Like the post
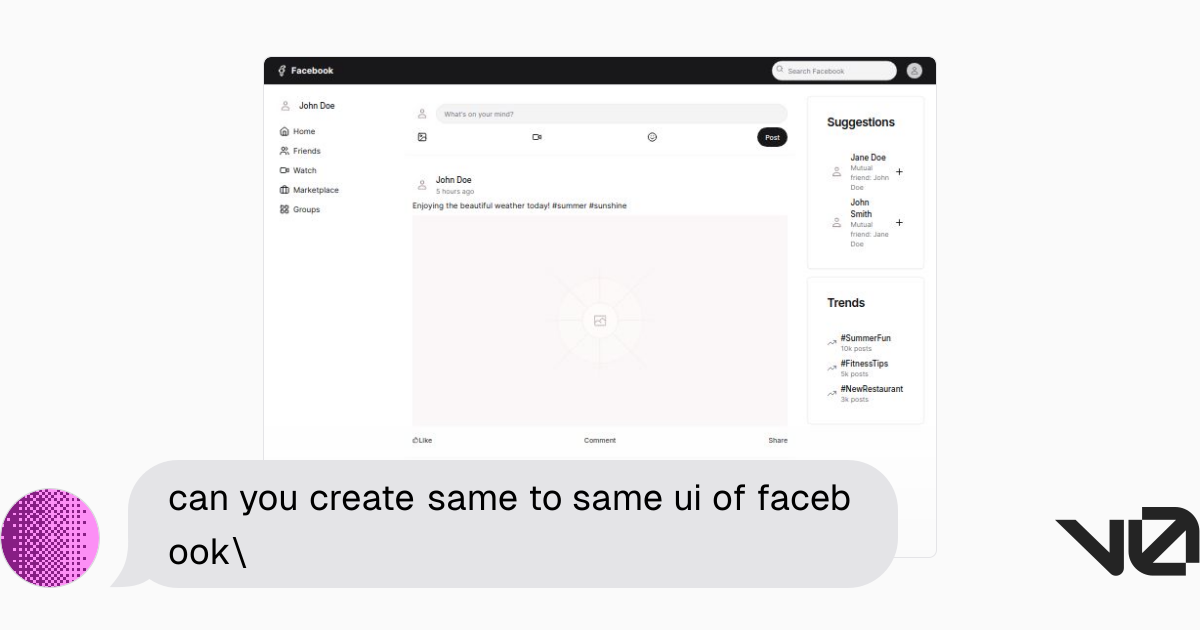 point(422,440)
